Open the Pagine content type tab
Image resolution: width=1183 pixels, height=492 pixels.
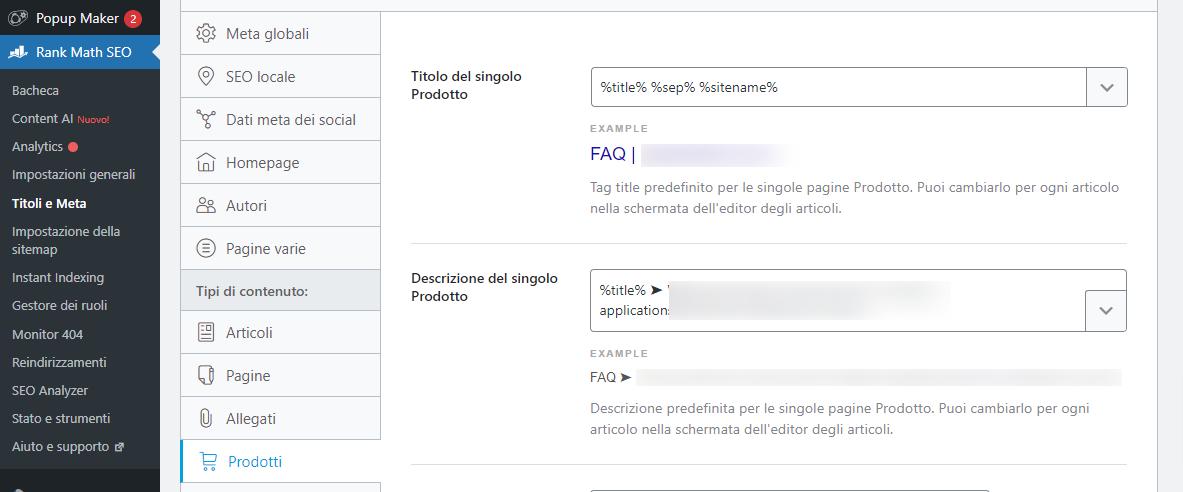247,376
